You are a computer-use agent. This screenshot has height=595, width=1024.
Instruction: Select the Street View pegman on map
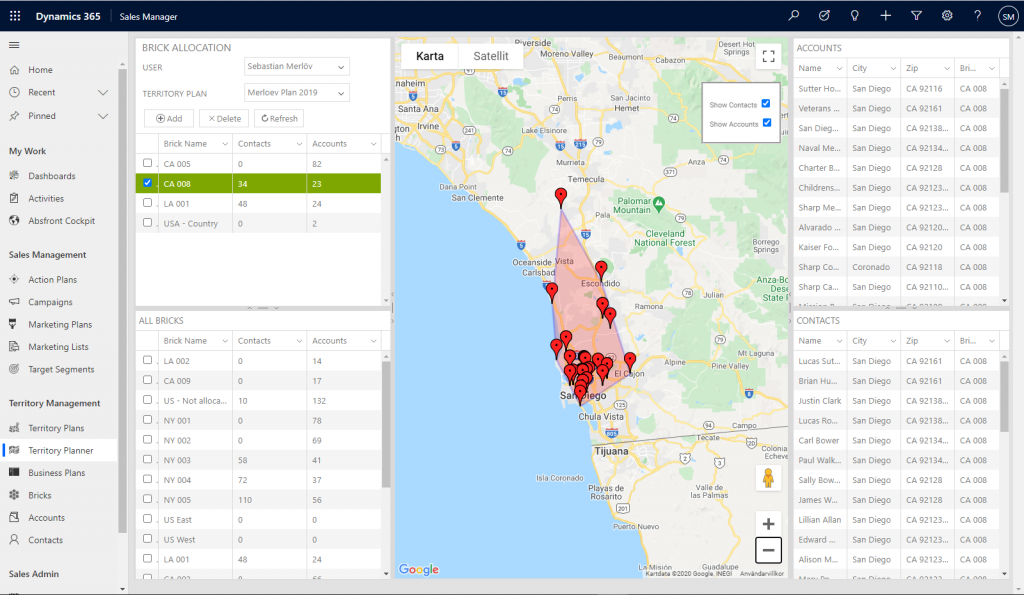point(768,478)
